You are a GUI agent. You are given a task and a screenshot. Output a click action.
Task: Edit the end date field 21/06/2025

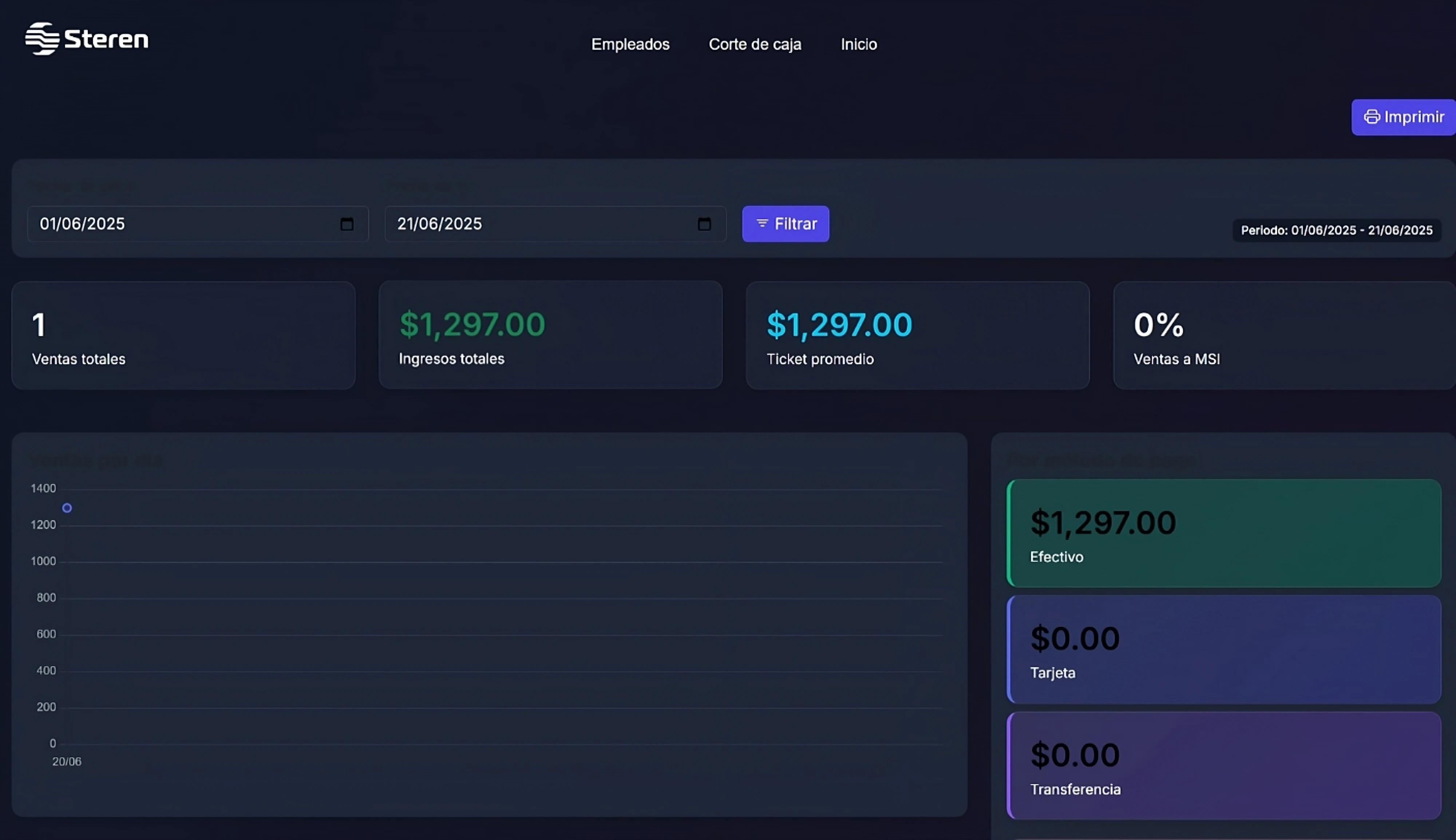[555, 224]
